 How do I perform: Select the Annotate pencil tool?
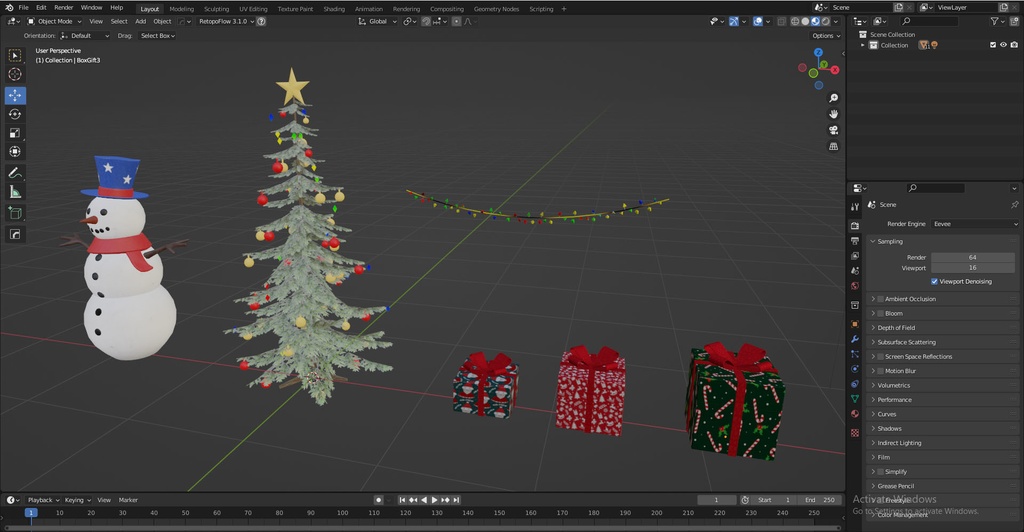click(x=15, y=173)
